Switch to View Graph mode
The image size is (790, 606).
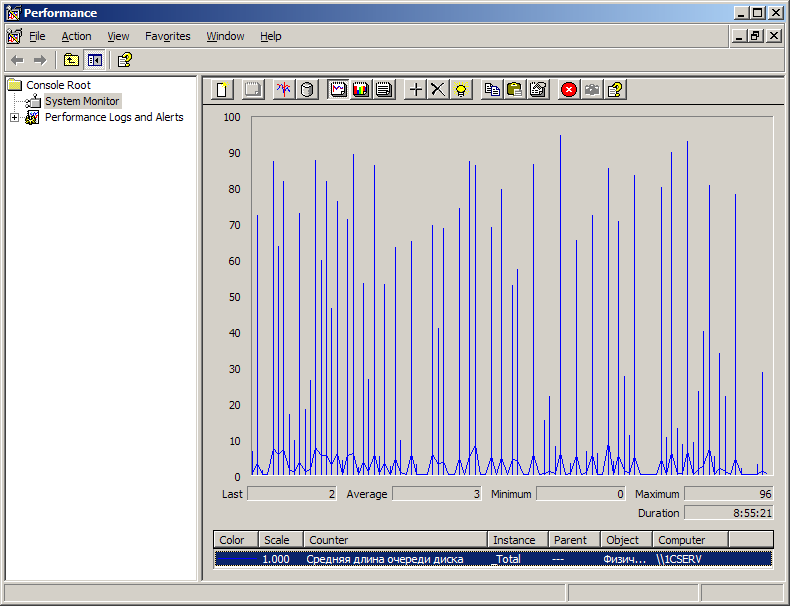point(338,89)
